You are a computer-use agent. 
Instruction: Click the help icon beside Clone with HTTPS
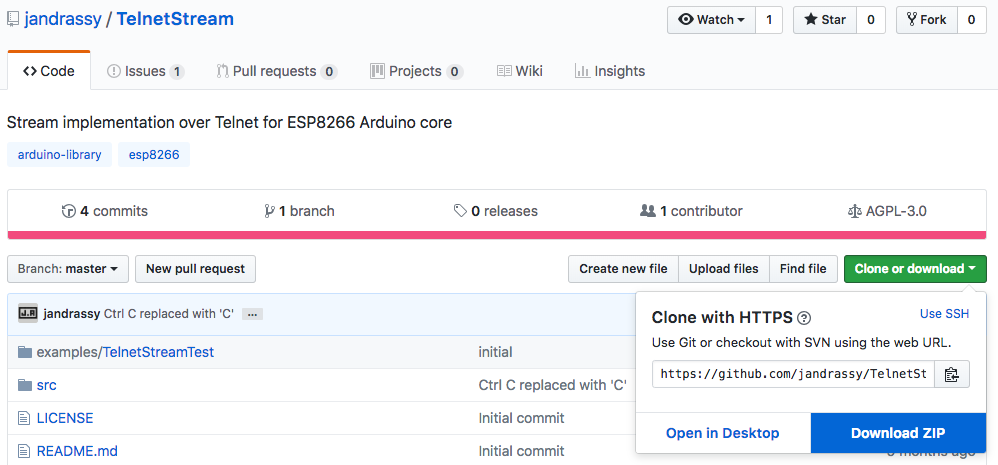(803, 318)
